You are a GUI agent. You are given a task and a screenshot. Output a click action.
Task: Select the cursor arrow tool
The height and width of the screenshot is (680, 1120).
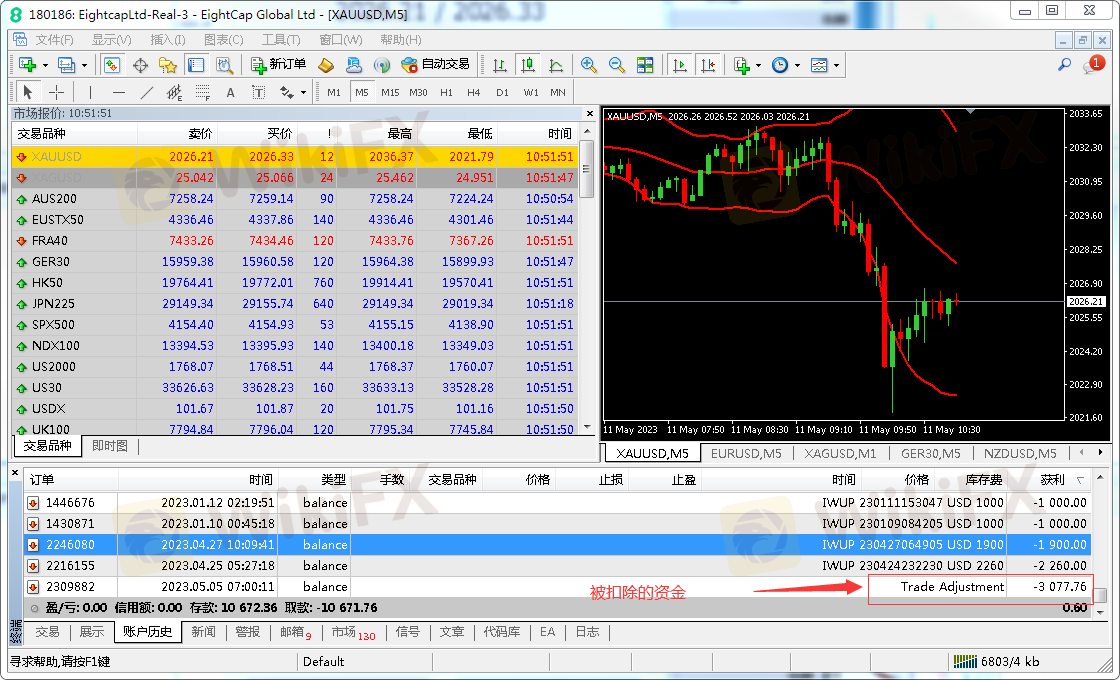tap(28, 92)
